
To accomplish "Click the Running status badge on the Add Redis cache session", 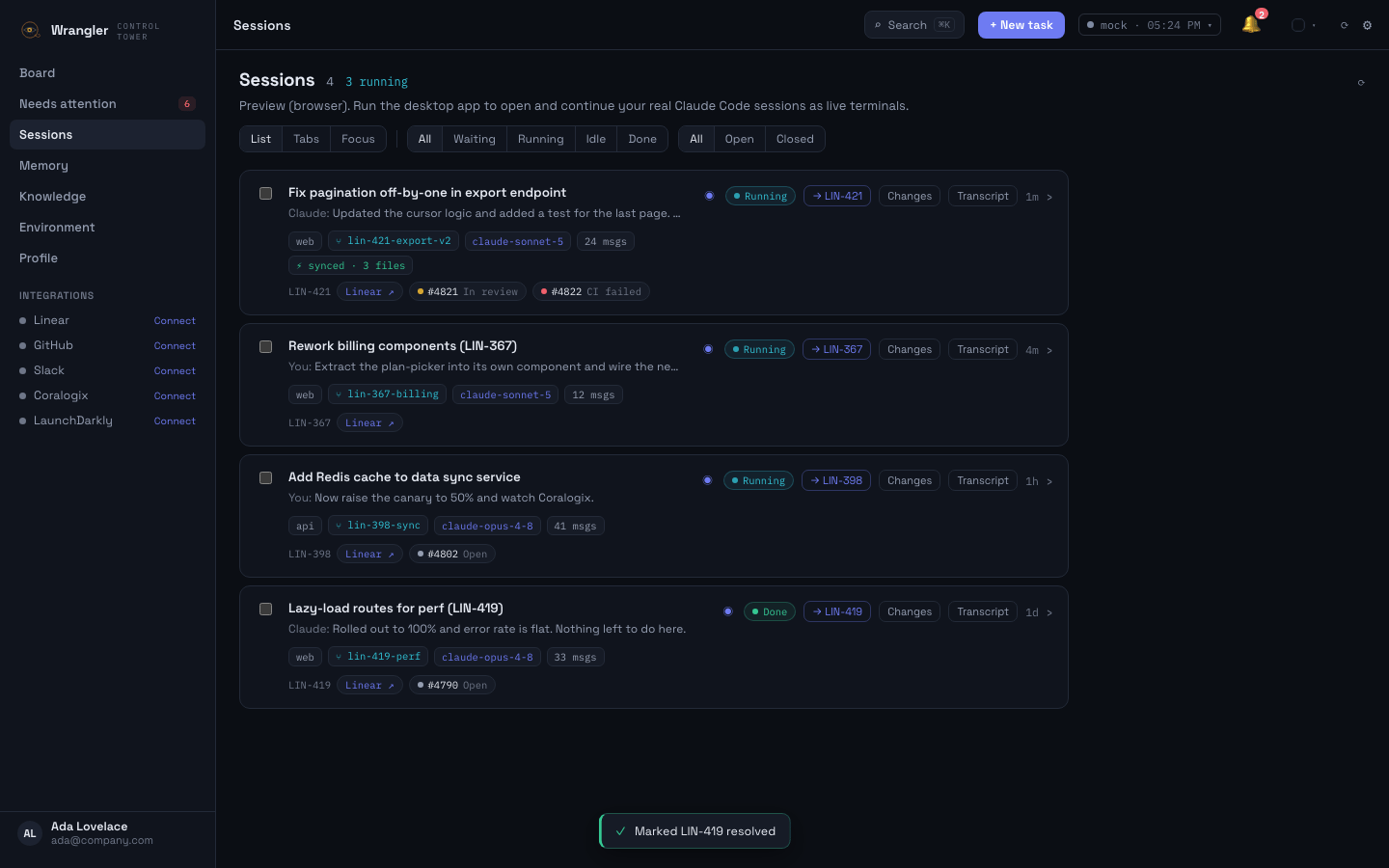I will tap(758, 480).
